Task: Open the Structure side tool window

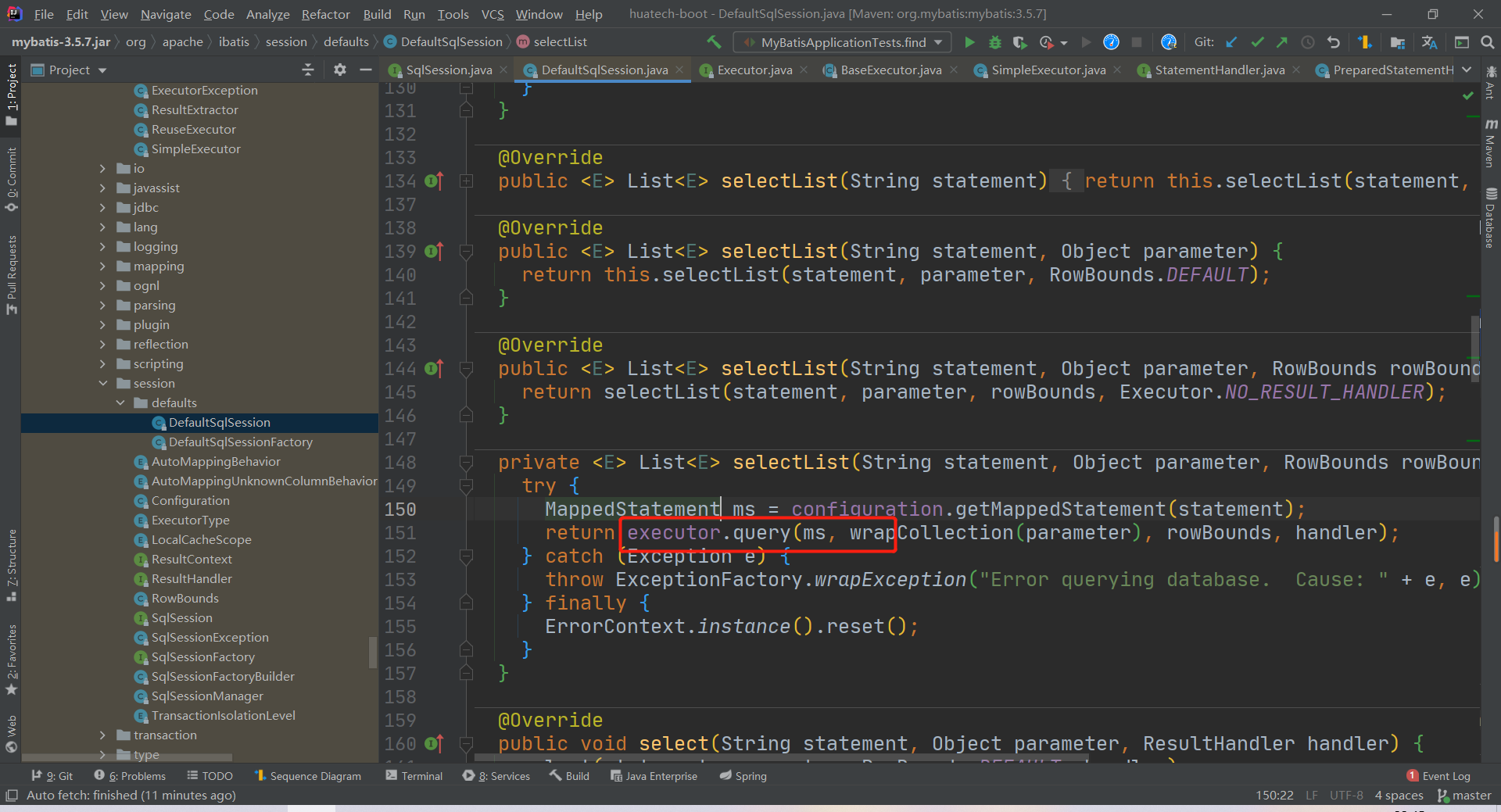Action: pyautogui.click(x=12, y=564)
